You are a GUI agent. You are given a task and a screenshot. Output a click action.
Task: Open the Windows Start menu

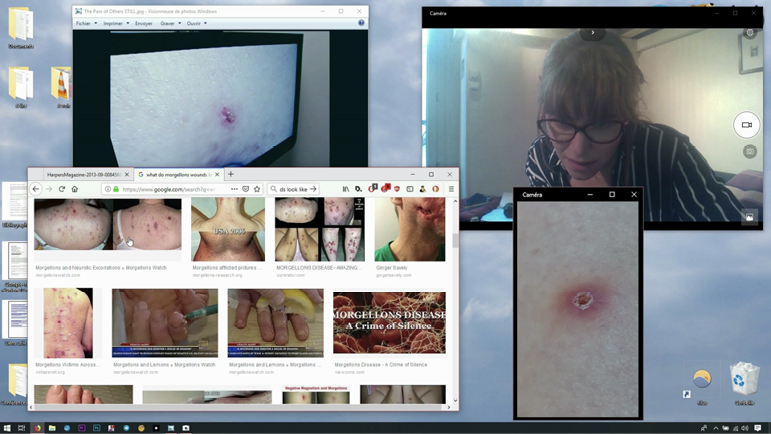click(7, 428)
